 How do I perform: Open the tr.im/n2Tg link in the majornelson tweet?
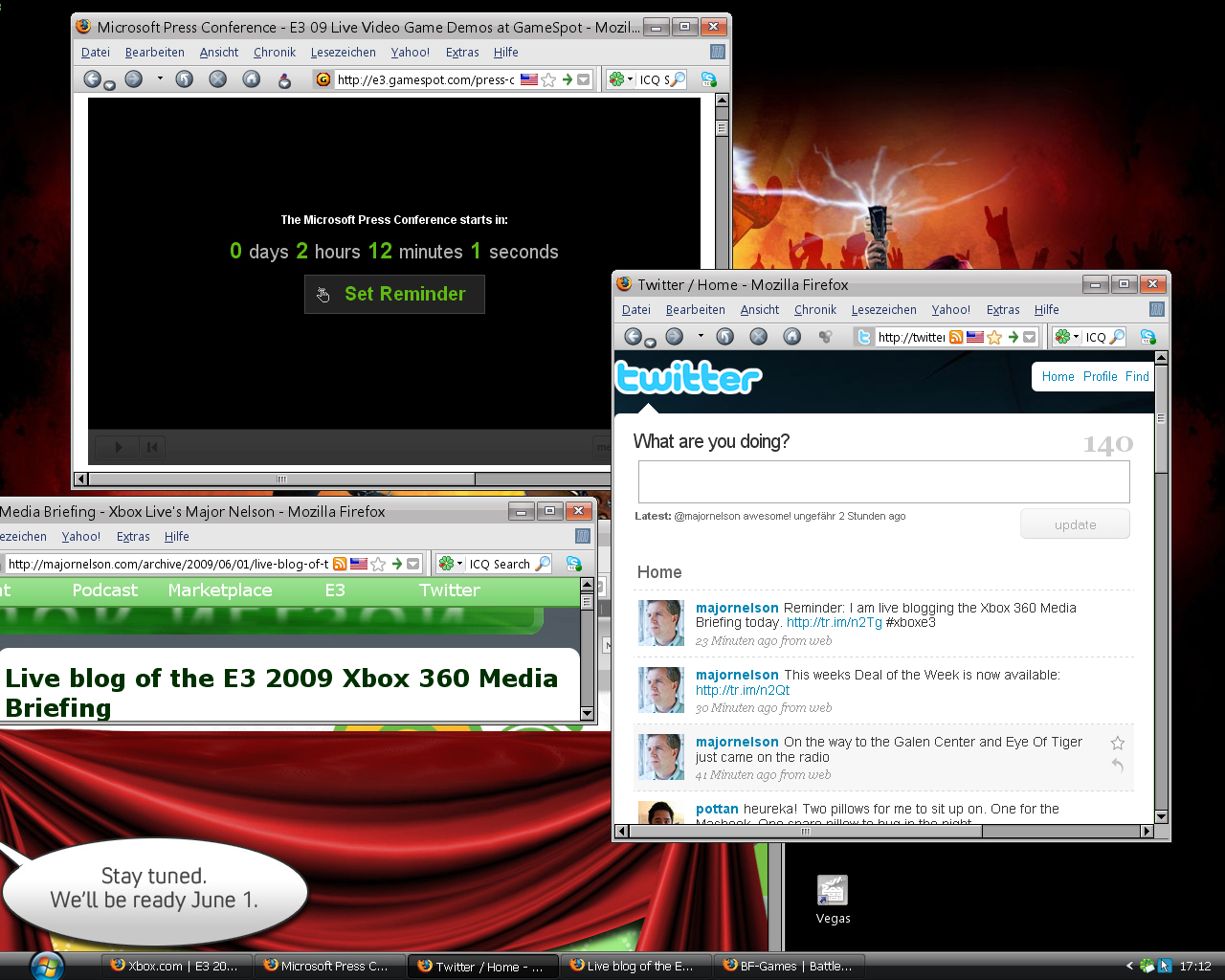pyautogui.click(x=835, y=622)
